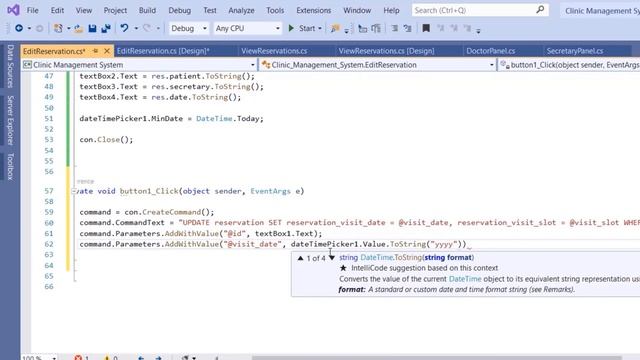Switch to the SecretaryPanel.cs tab
640x360 pixels.
tap(575, 51)
